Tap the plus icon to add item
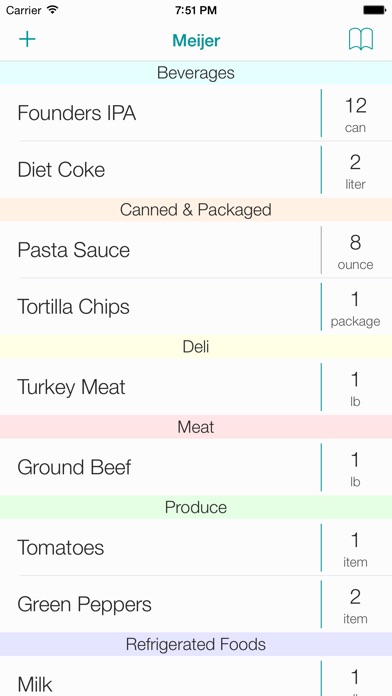 (x=27, y=40)
